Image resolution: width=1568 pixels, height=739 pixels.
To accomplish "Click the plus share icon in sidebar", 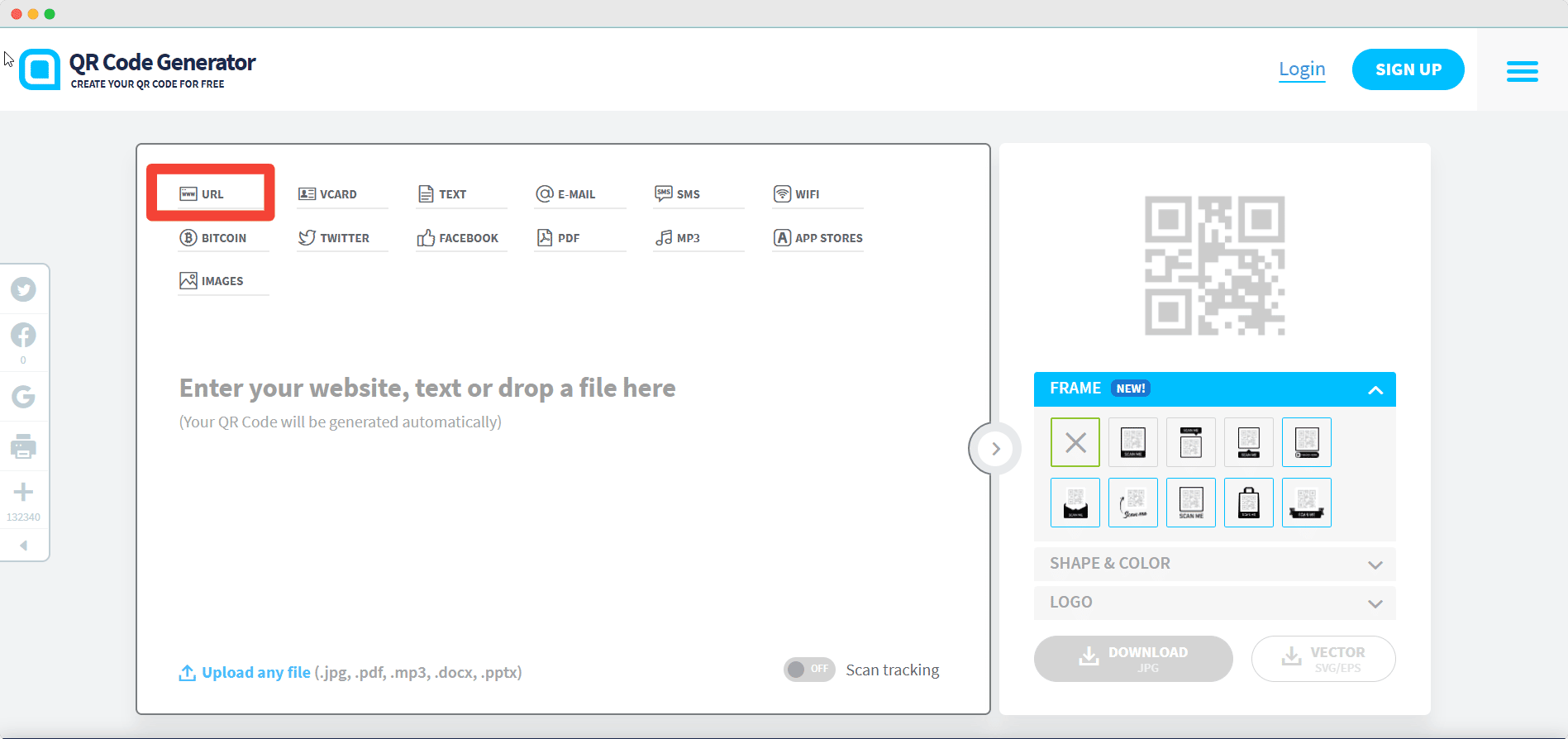I will click(23, 492).
